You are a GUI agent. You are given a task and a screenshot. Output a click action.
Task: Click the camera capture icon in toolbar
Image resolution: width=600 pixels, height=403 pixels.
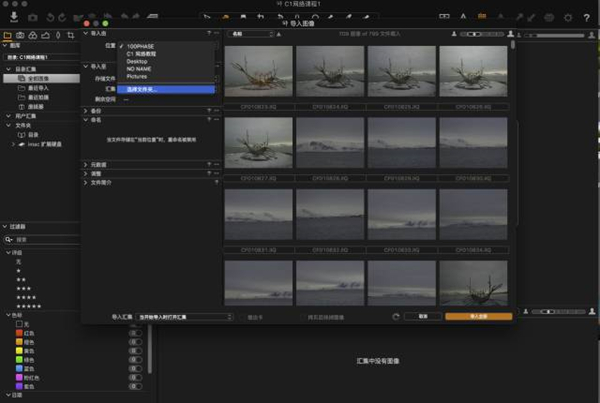tap(33, 17)
